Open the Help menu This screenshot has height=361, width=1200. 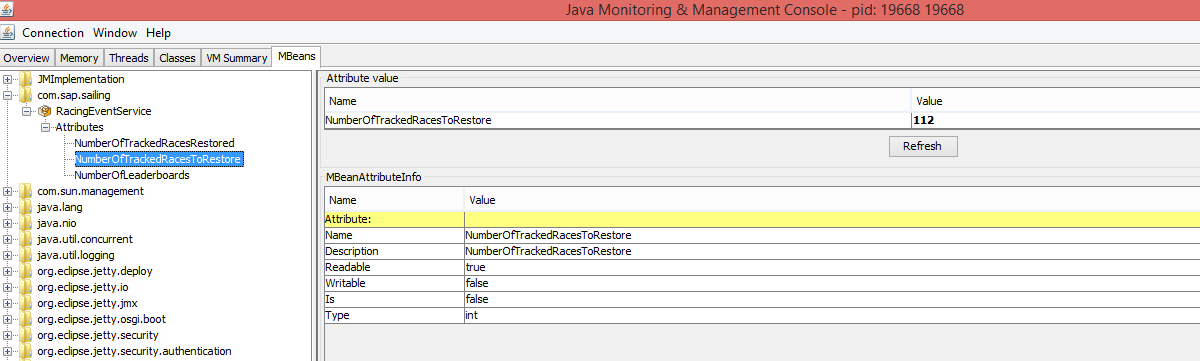click(158, 33)
